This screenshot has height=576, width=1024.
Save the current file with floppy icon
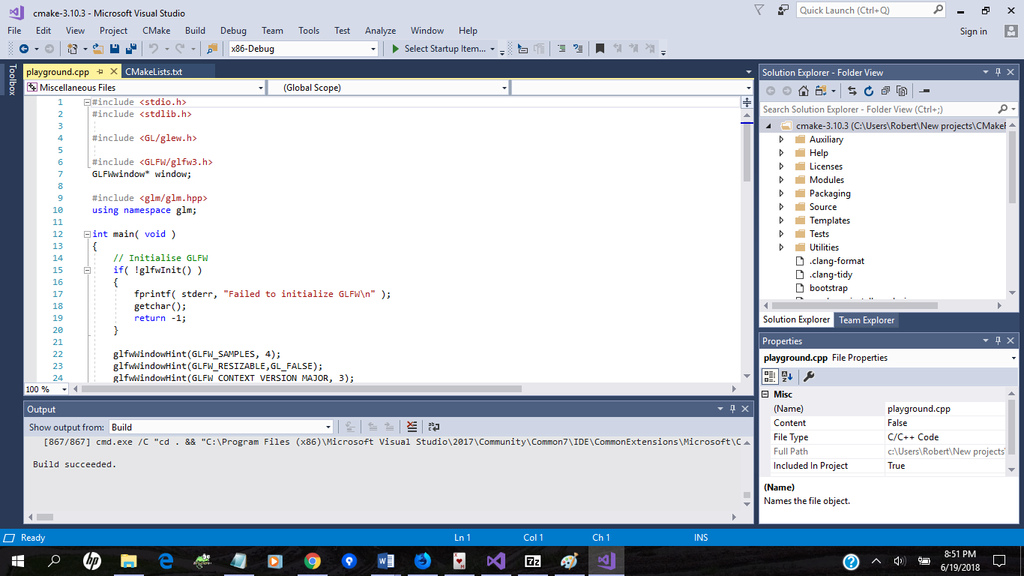pyautogui.click(x=114, y=49)
